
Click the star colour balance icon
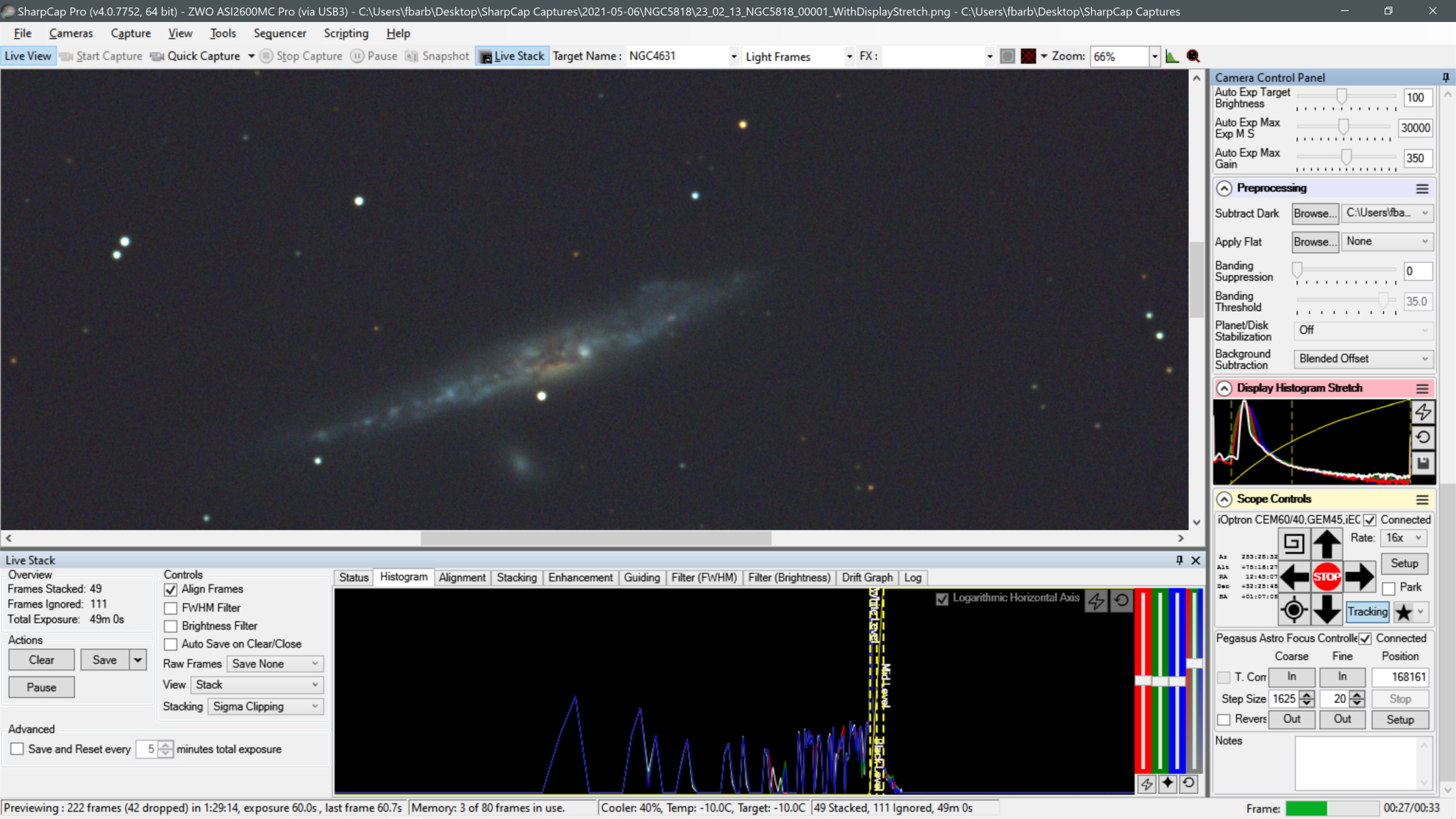click(1168, 784)
